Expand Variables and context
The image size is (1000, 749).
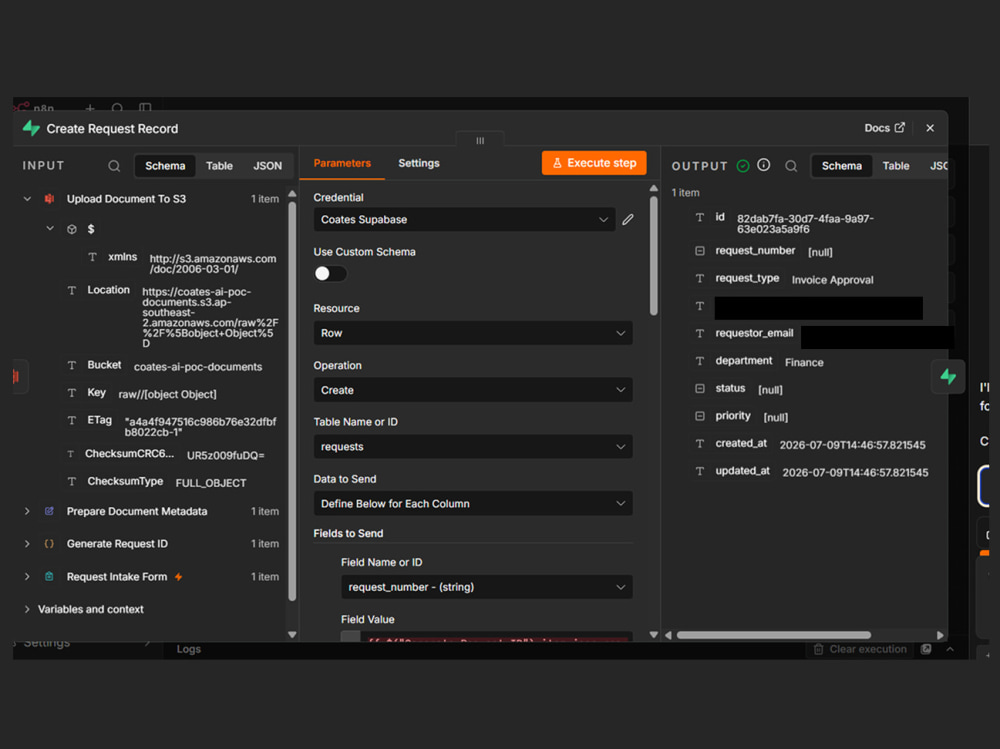(27, 609)
